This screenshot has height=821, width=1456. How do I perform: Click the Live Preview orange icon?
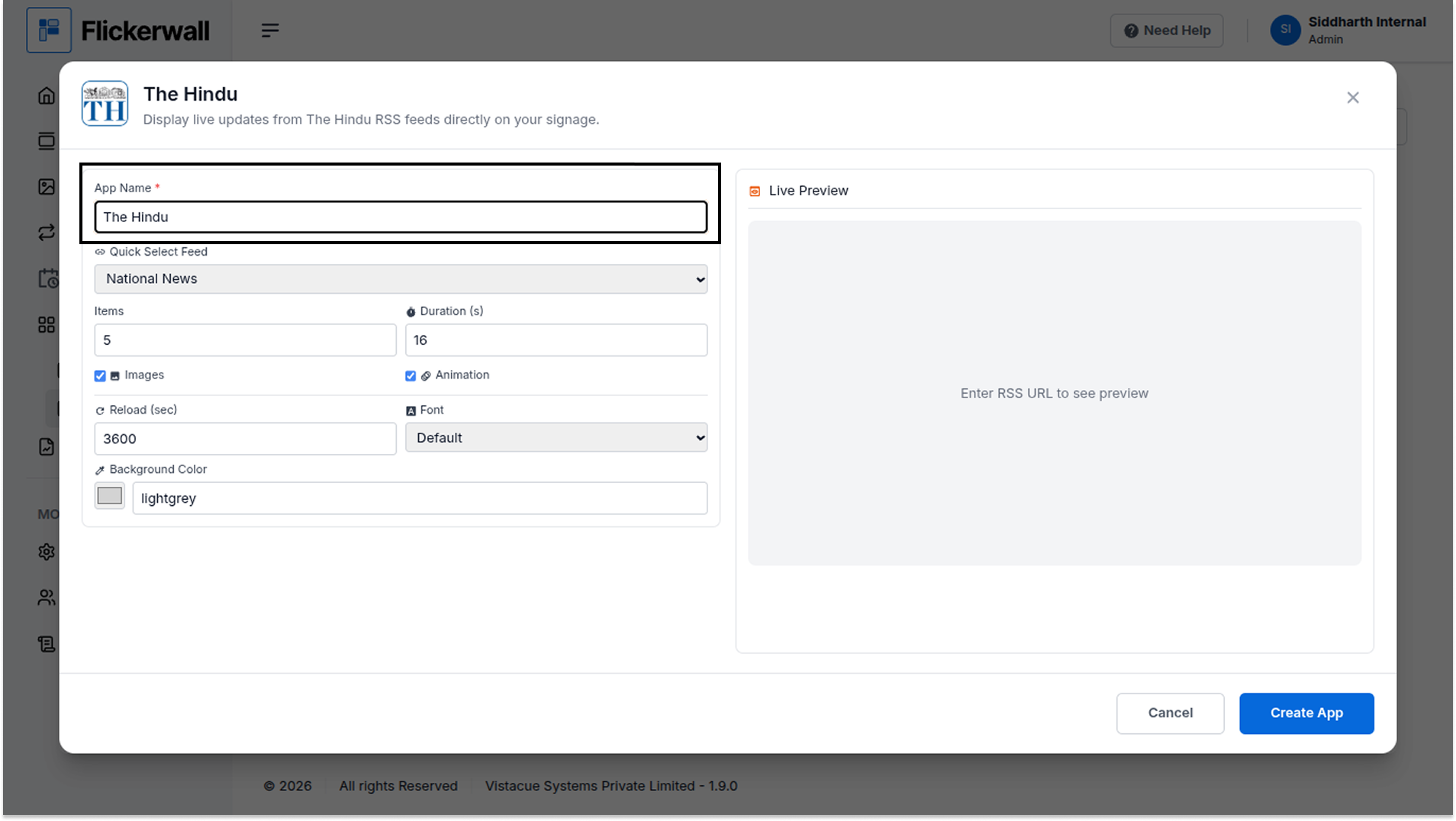(x=755, y=192)
